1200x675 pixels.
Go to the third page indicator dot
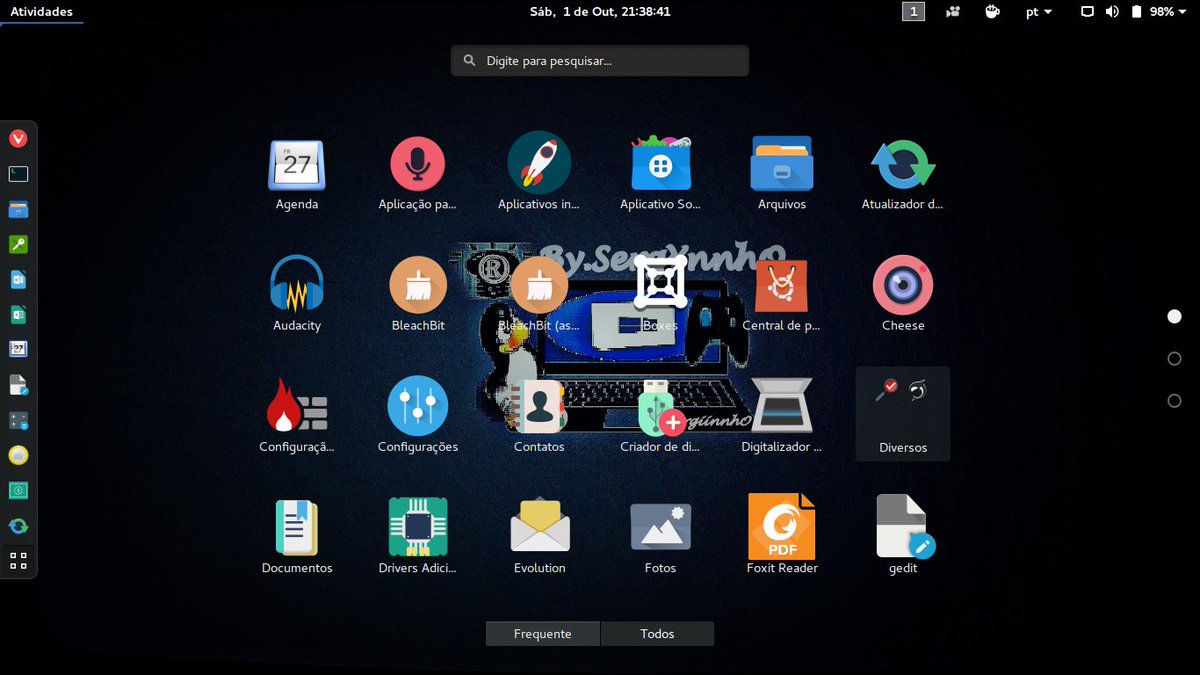[1175, 401]
